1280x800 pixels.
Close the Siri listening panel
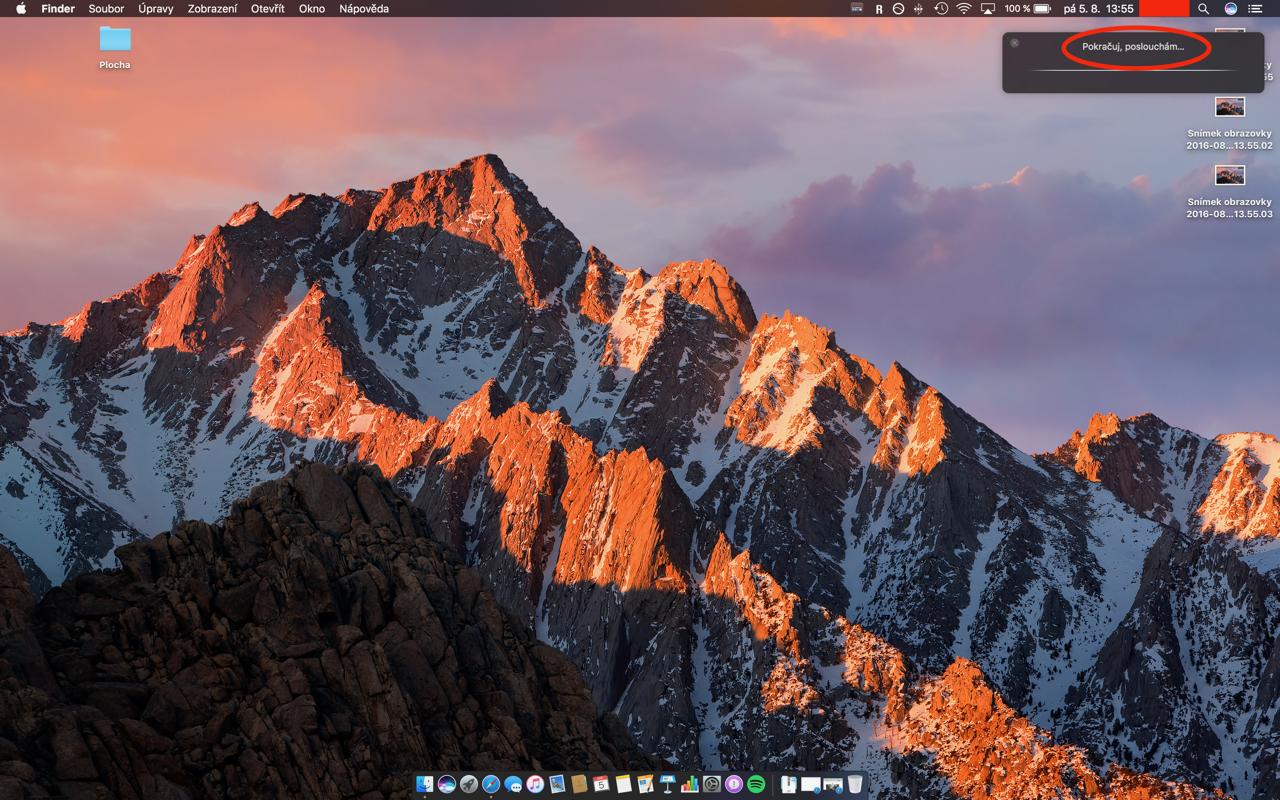pos(1015,43)
